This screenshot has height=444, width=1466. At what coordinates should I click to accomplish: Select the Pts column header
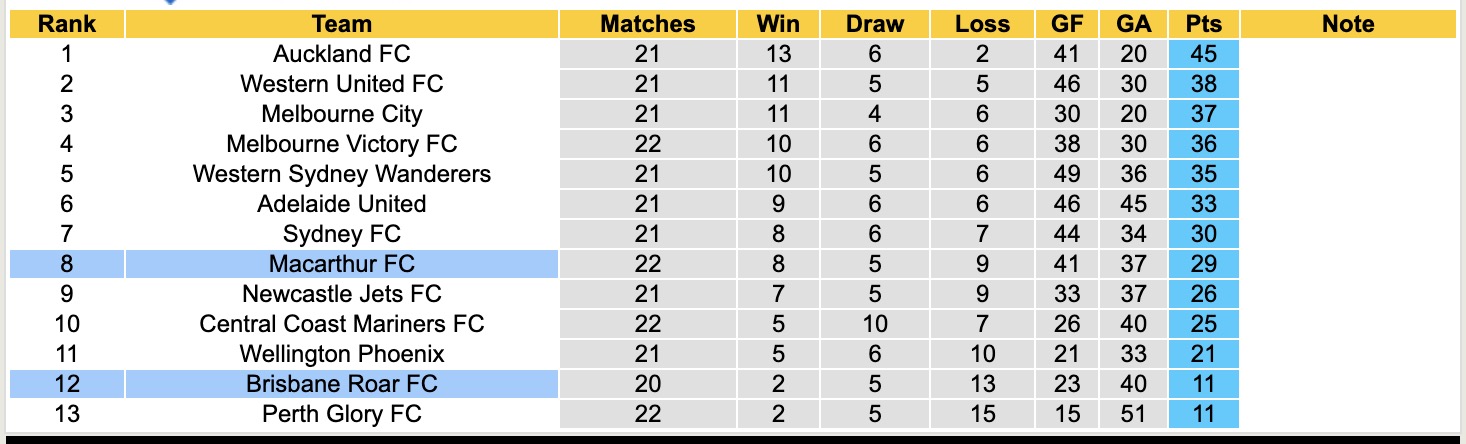coord(1203,24)
